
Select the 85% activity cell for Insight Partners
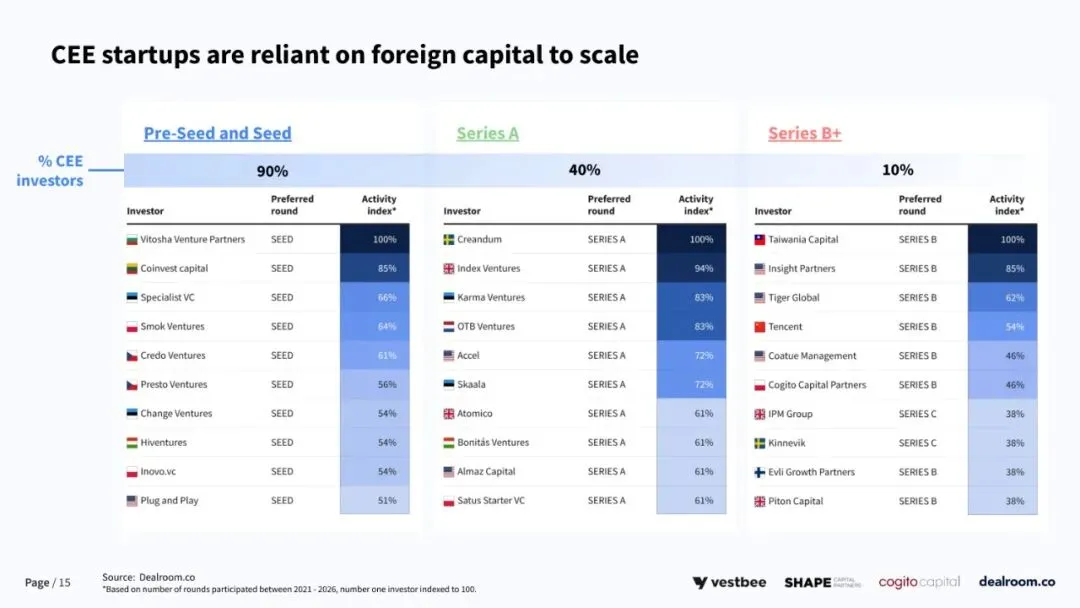[x=1002, y=269]
